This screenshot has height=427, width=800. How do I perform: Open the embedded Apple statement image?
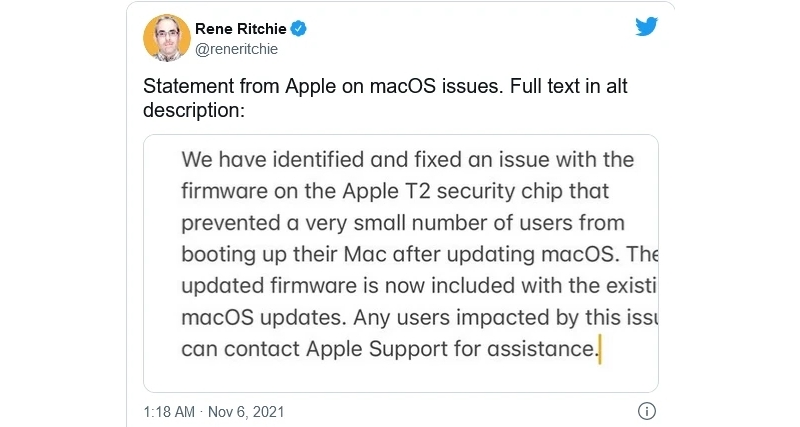(401, 263)
